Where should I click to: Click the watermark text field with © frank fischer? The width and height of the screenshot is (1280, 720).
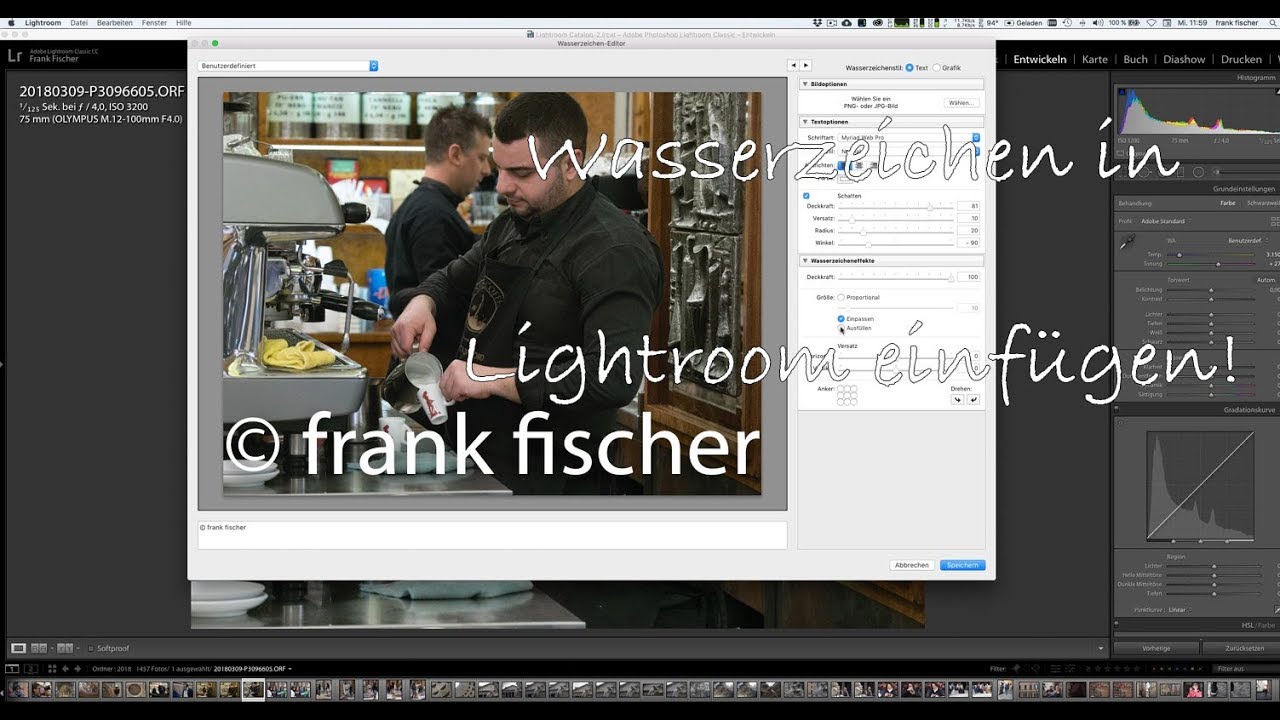click(x=492, y=535)
